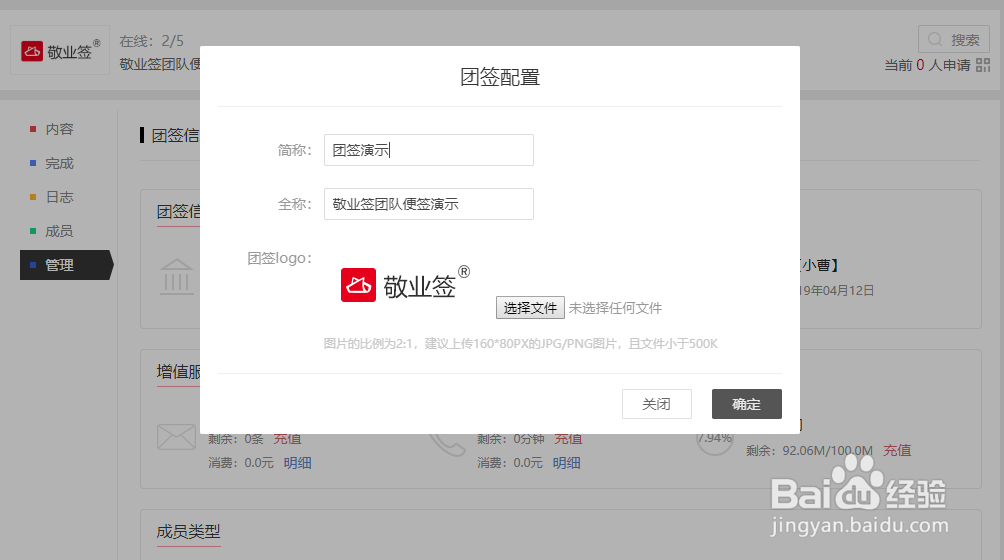Select the 管理 sidebar menu item

click(67, 265)
